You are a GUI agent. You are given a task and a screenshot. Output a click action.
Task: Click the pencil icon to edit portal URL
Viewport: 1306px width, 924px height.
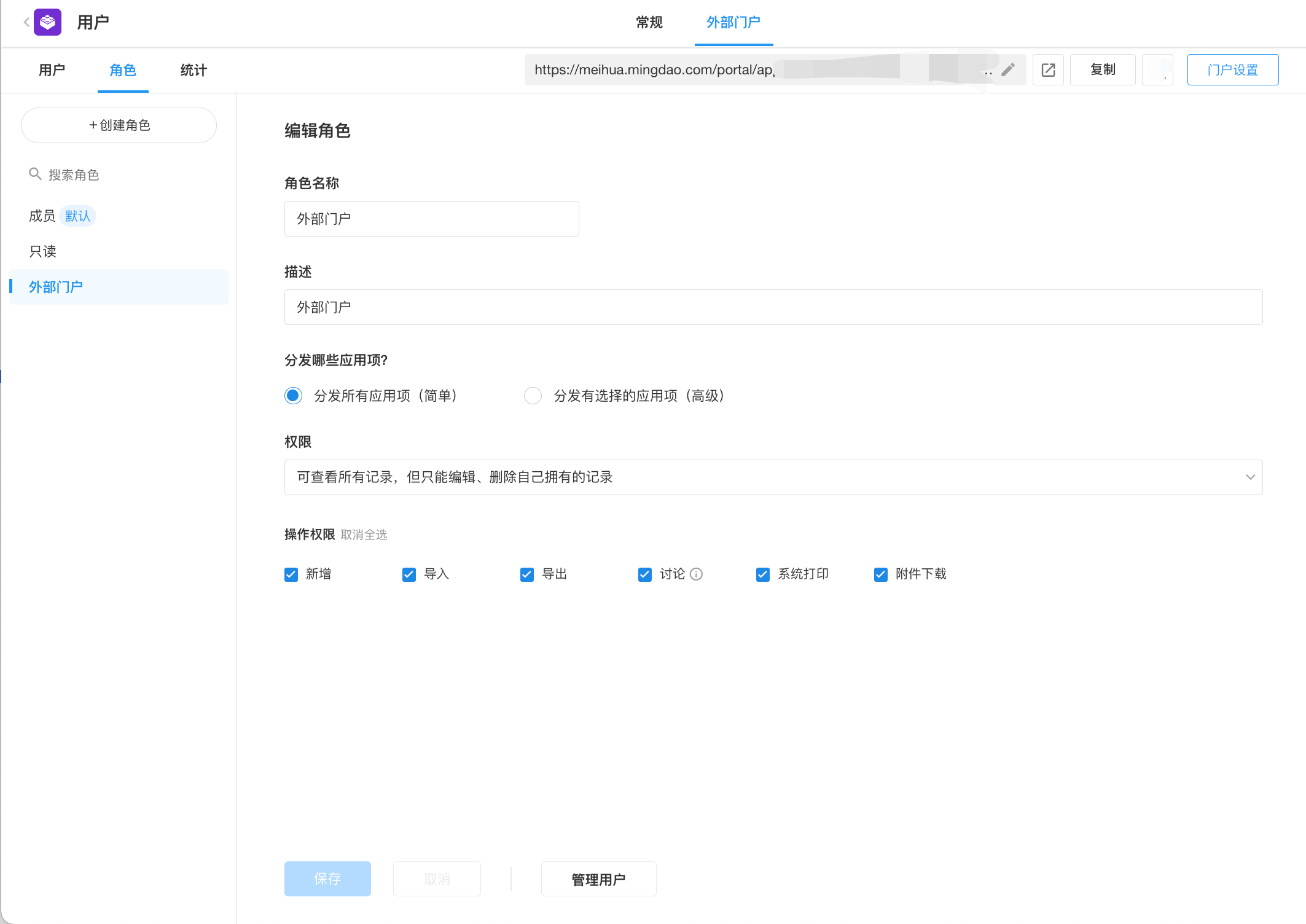tap(1008, 69)
